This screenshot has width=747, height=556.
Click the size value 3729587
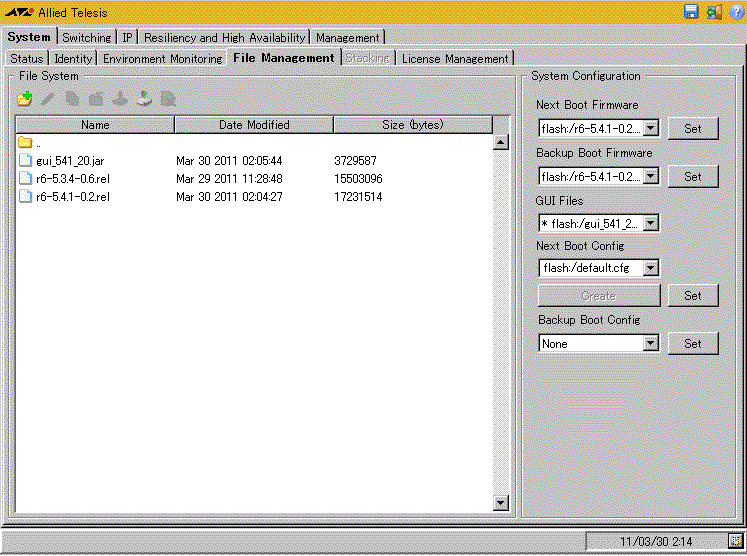[355, 161]
